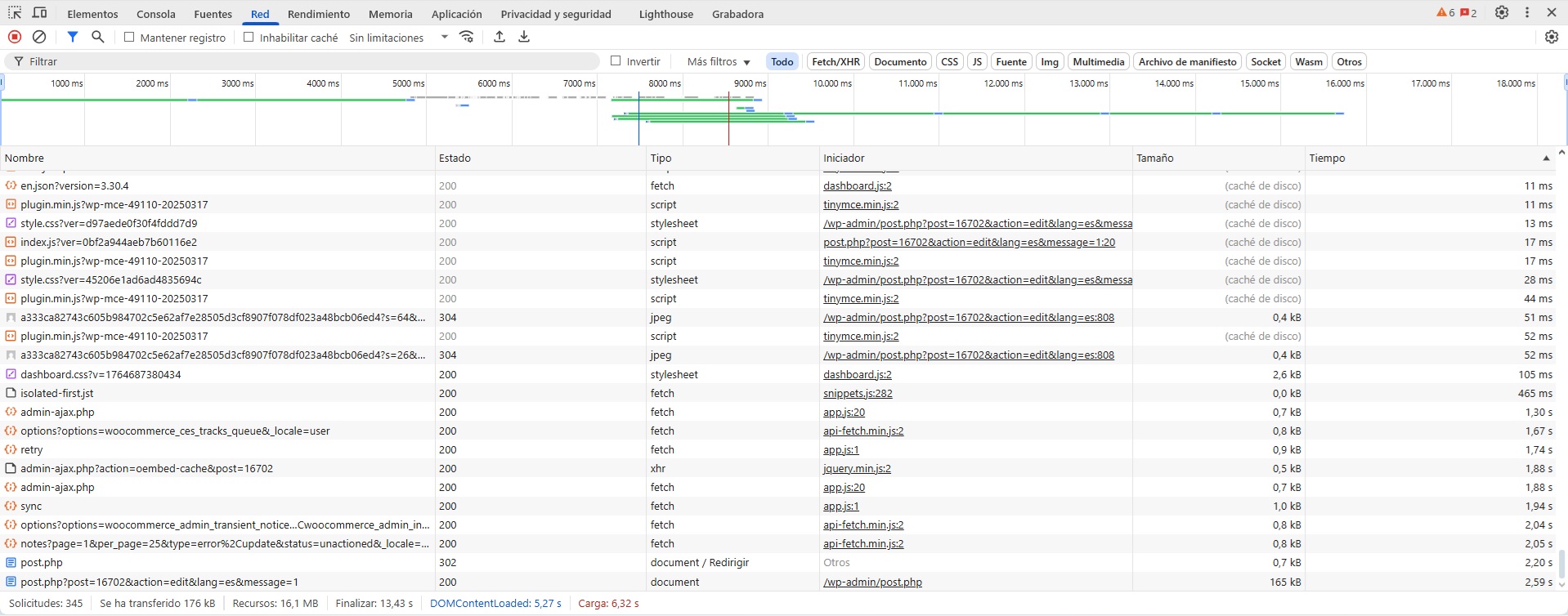Check the Inhabilitar caché option

click(249, 37)
